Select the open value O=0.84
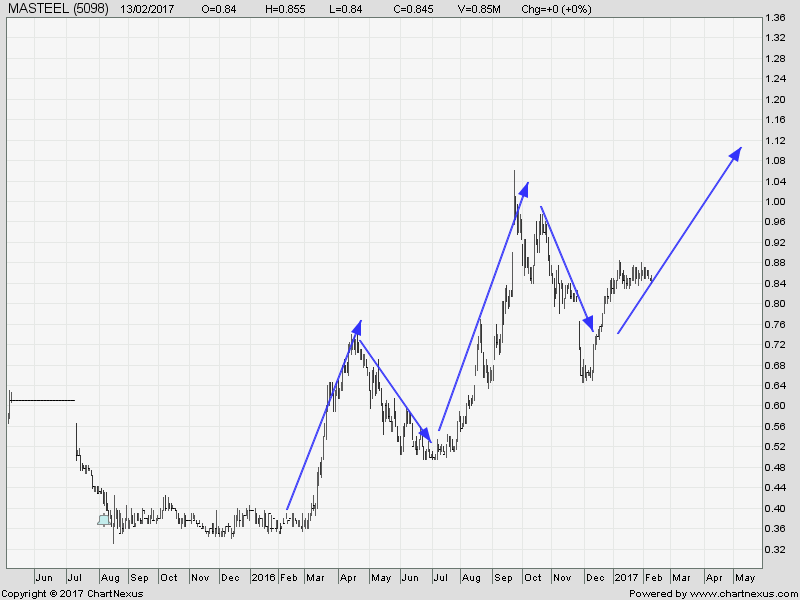800x600 pixels. click(x=219, y=9)
